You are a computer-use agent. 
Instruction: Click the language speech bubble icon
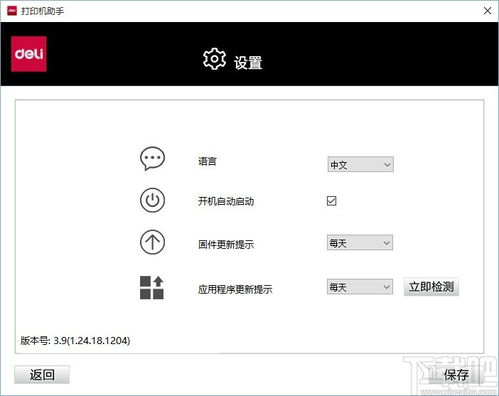click(x=152, y=159)
